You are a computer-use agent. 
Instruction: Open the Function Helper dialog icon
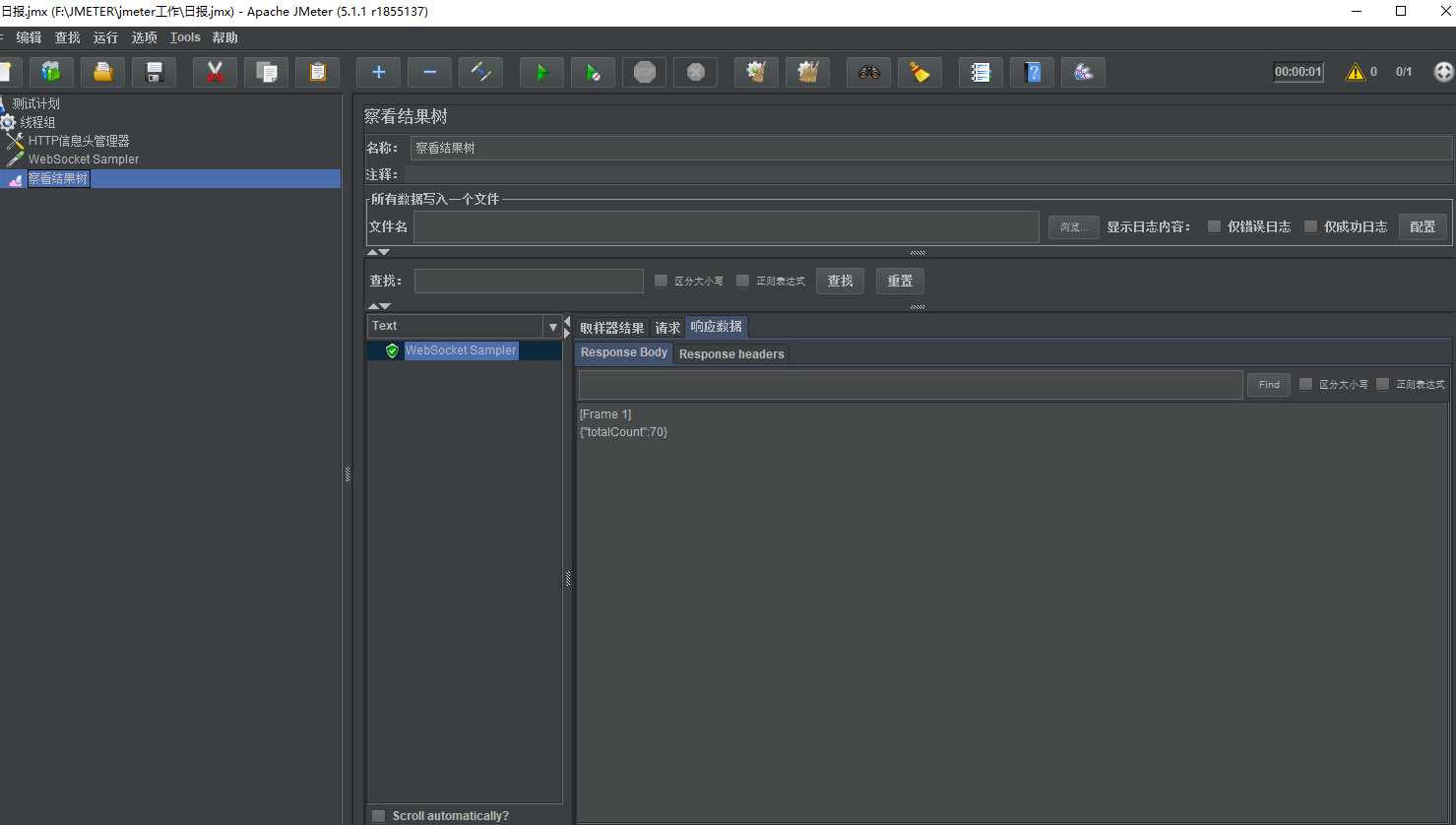(981, 72)
